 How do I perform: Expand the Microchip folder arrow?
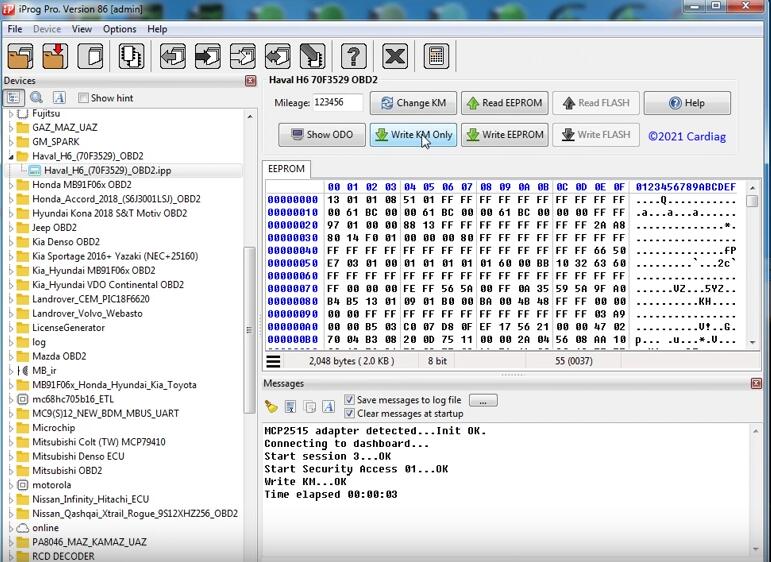click(x=11, y=428)
